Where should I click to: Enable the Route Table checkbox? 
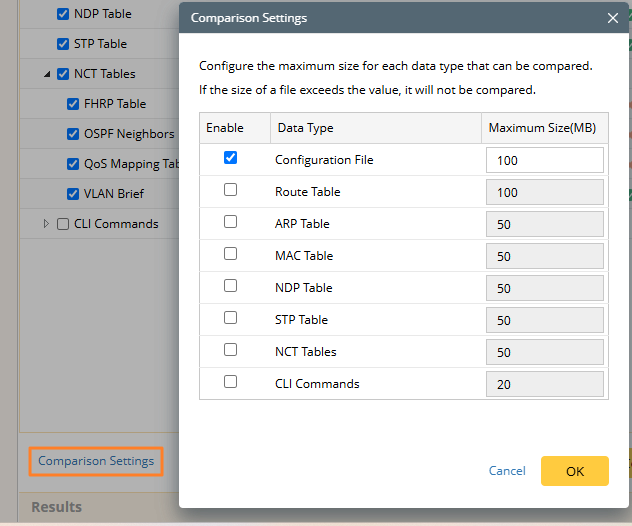pyautogui.click(x=231, y=190)
